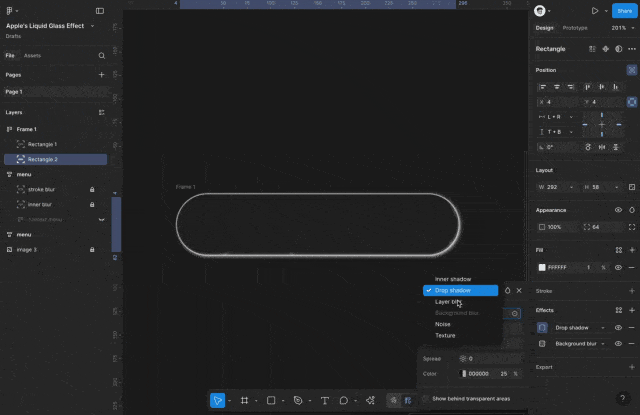Add a new page with plus icon
Image resolution: width=640 pixels, height=415 pixels.
pos(101,75)
